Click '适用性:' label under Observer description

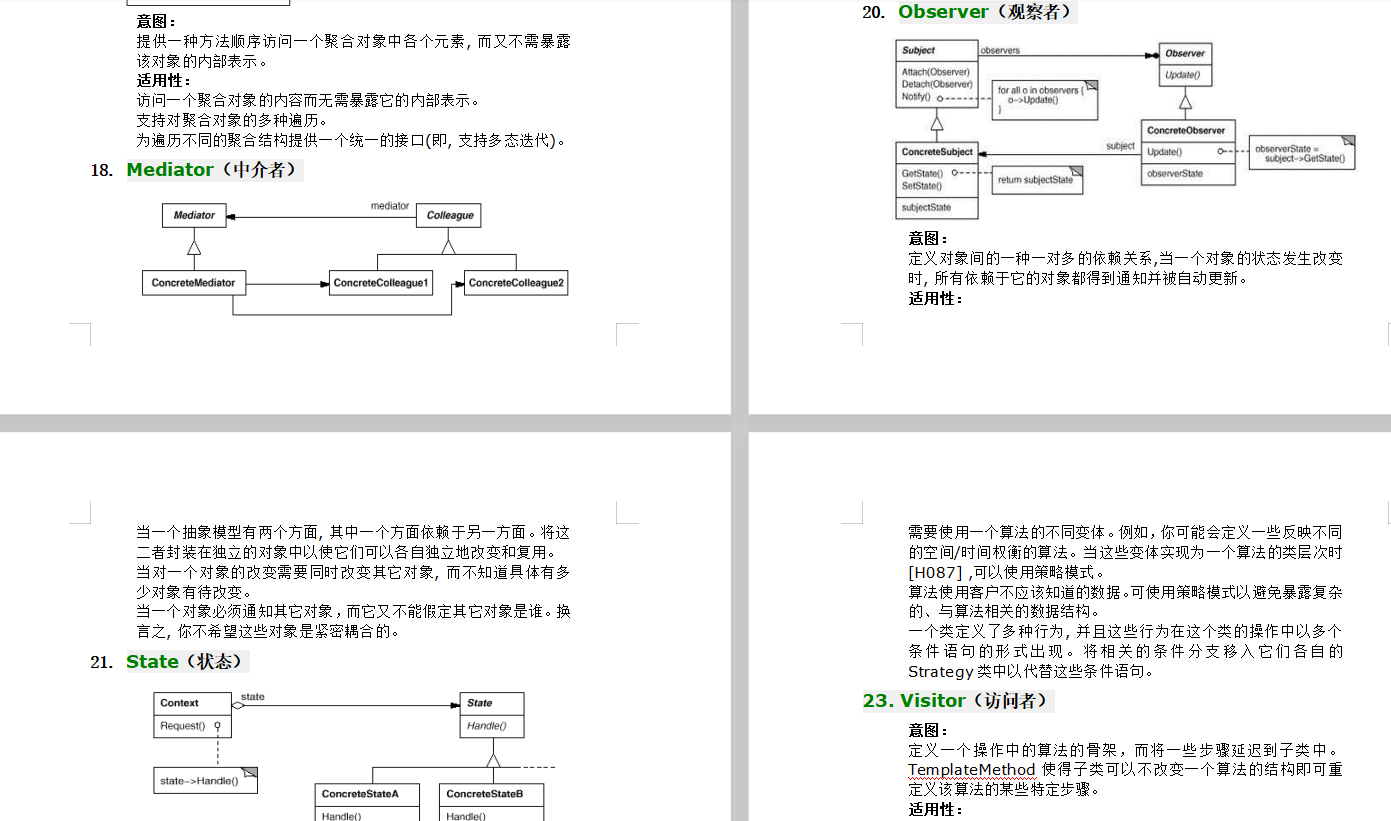click(936, 298)
